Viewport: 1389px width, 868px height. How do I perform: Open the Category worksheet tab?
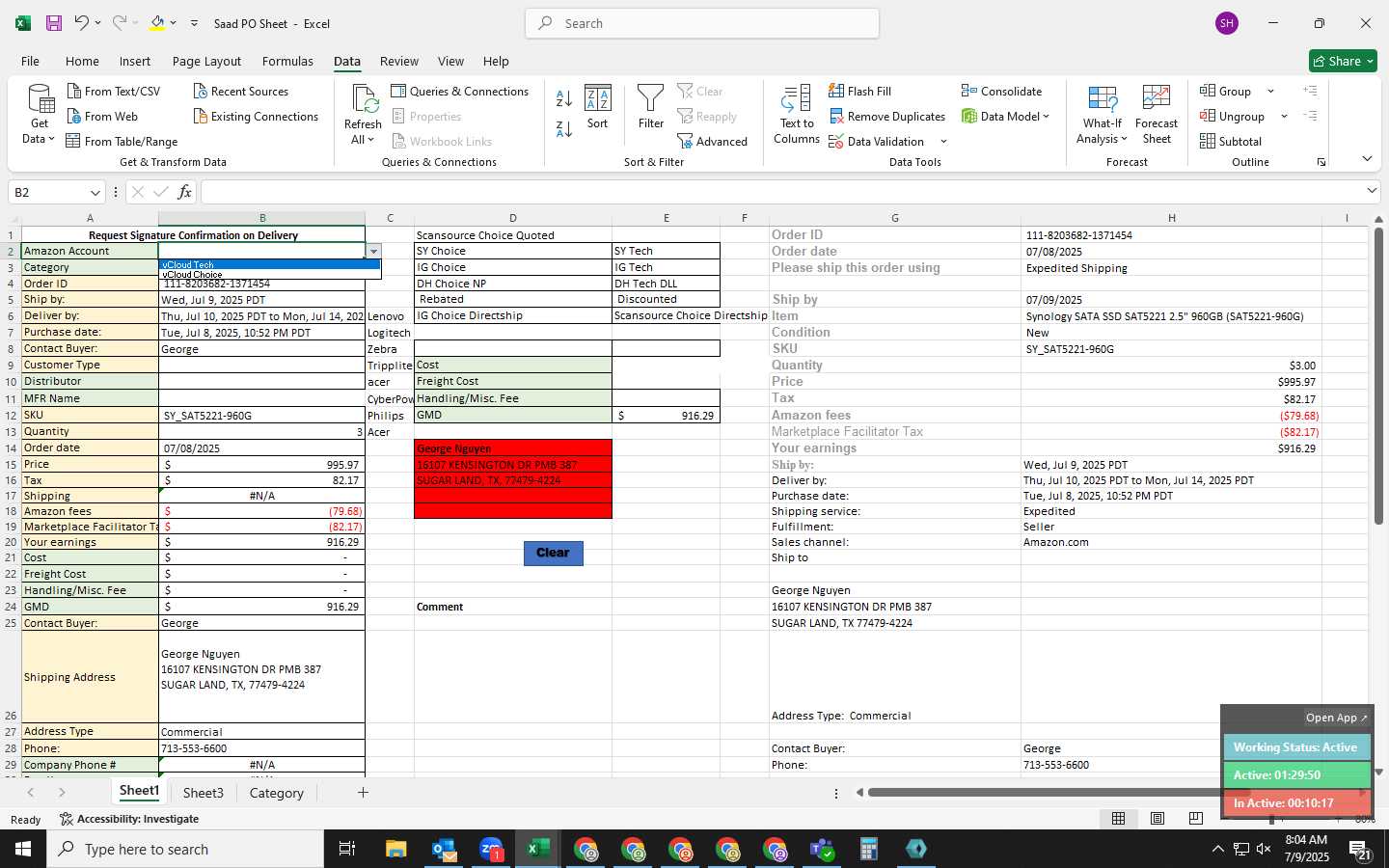click(x=277, y=793)
